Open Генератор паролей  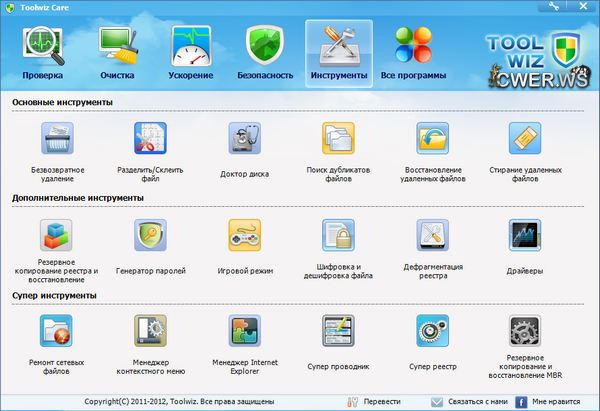pyautogui.click(x=150, y=237)
